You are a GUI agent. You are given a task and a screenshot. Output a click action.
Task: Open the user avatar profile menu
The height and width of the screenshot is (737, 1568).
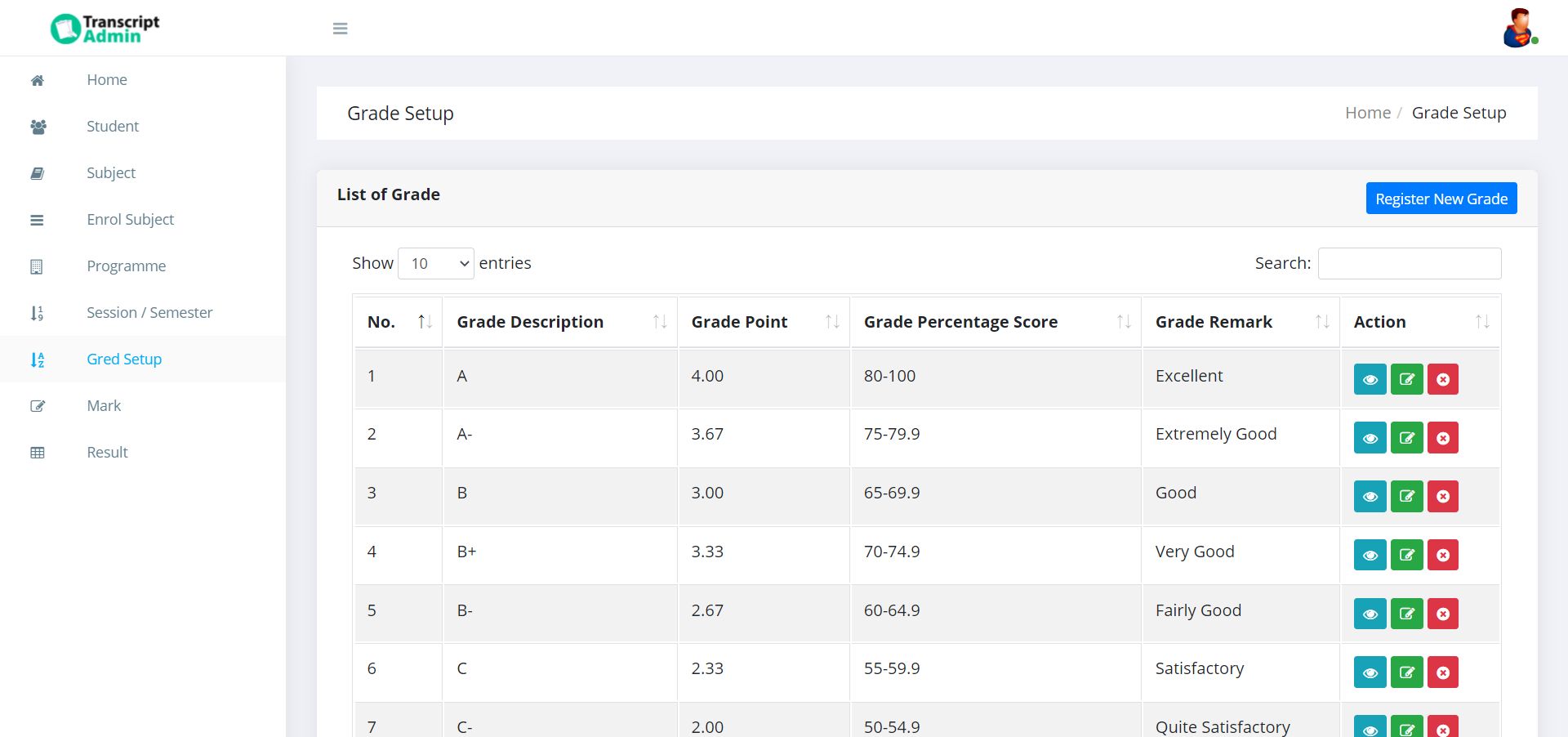[1518, 29]
